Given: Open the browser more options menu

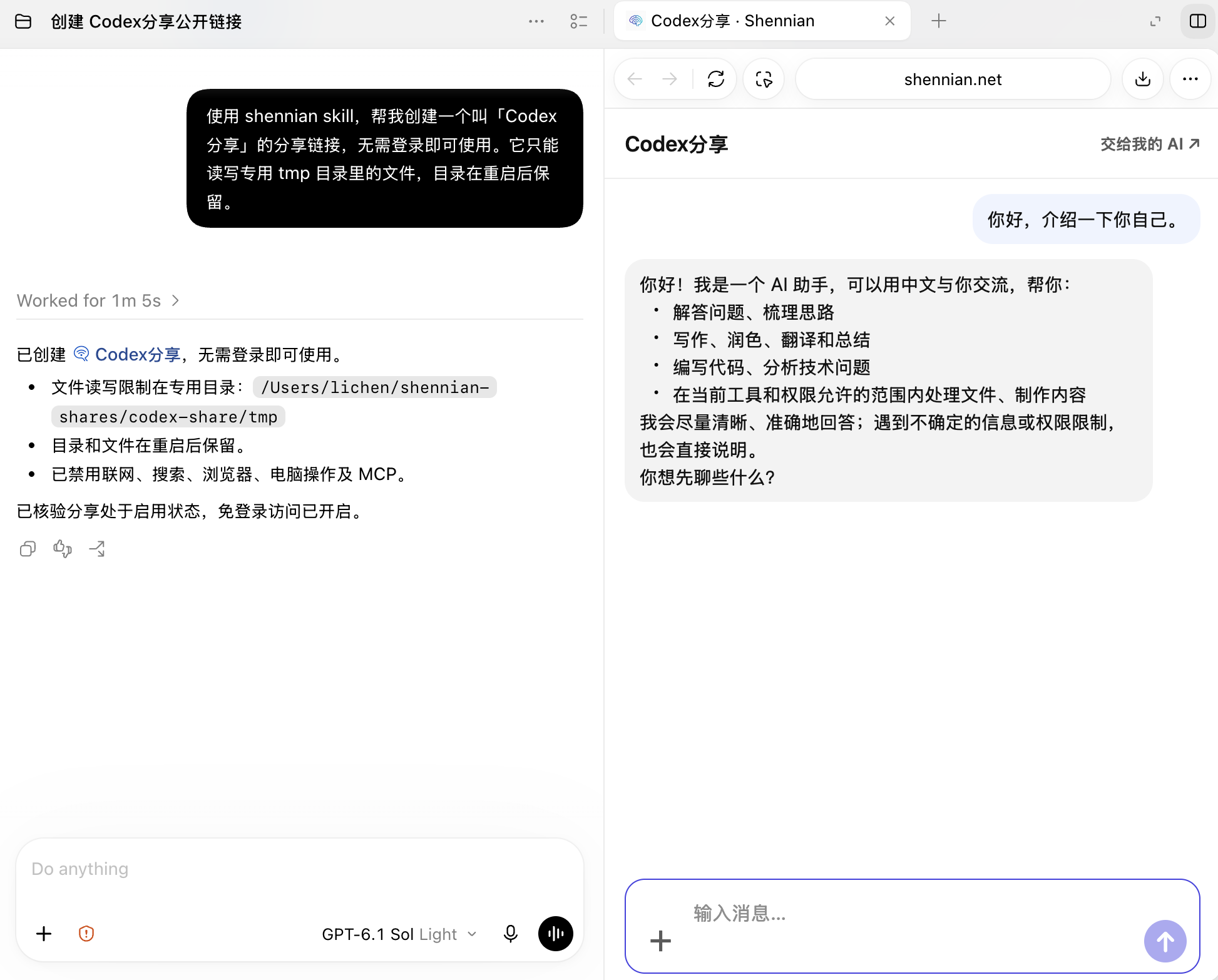Looking at the screenshot, I should (1190, 79).
